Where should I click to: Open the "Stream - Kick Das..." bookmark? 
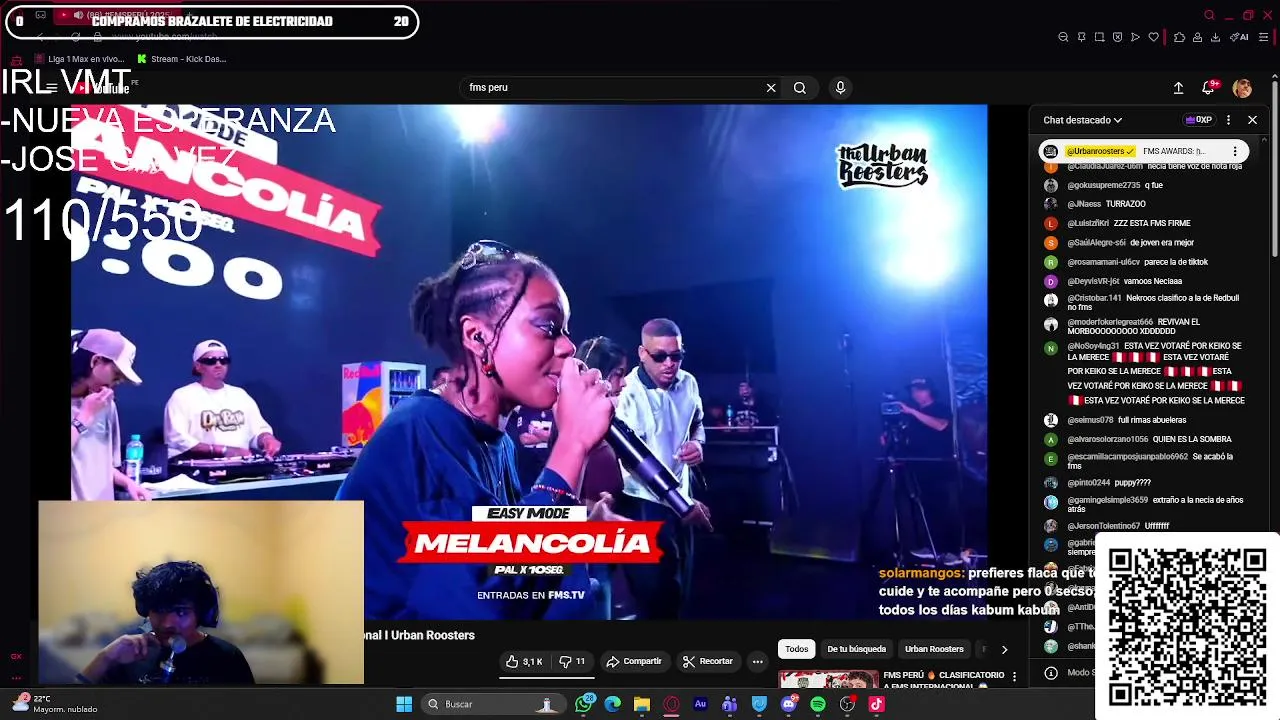[x=182, y=59]
